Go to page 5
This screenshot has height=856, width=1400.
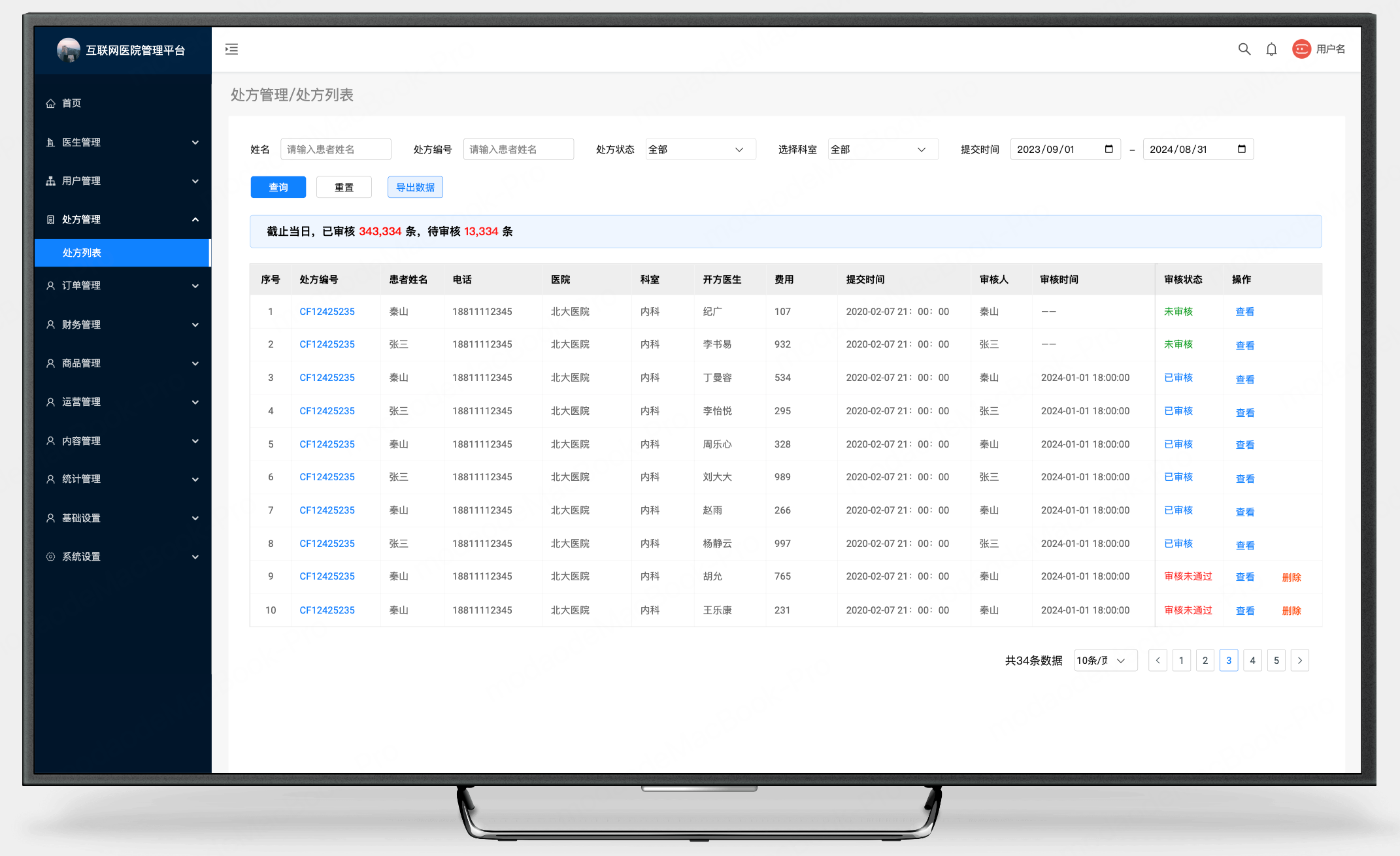point(1276,661)
